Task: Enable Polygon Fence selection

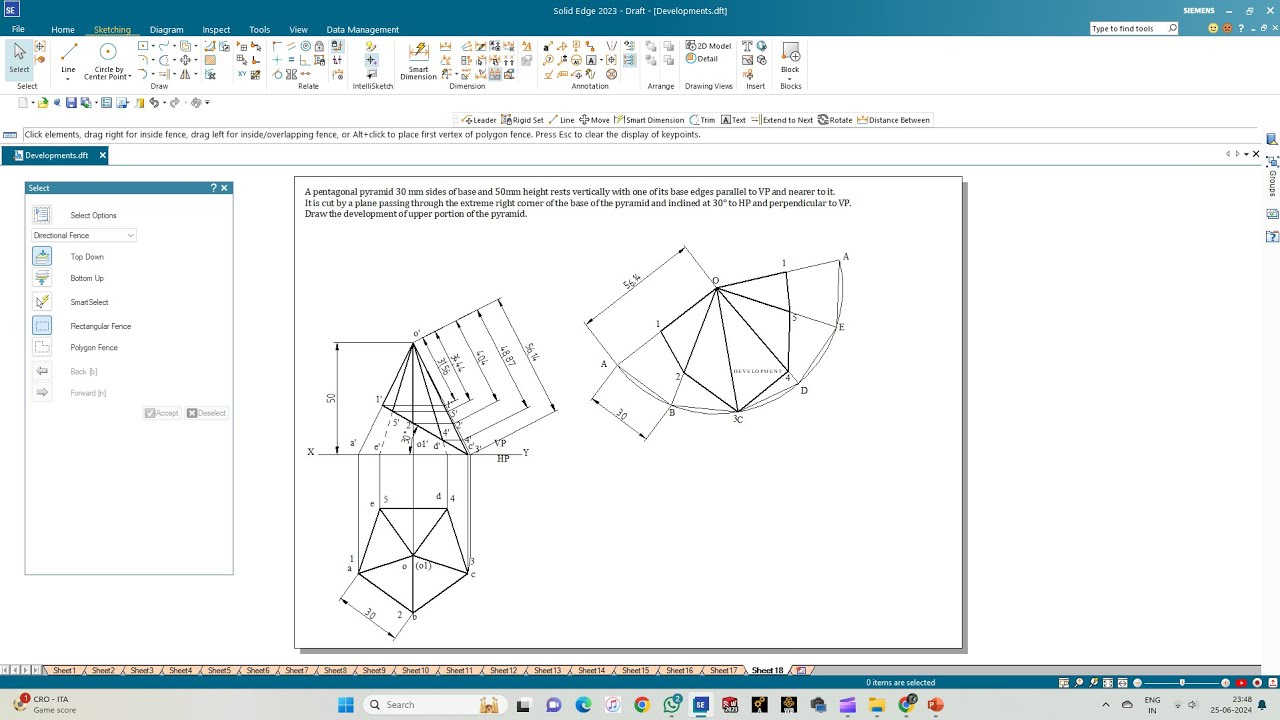Action: 42,347
